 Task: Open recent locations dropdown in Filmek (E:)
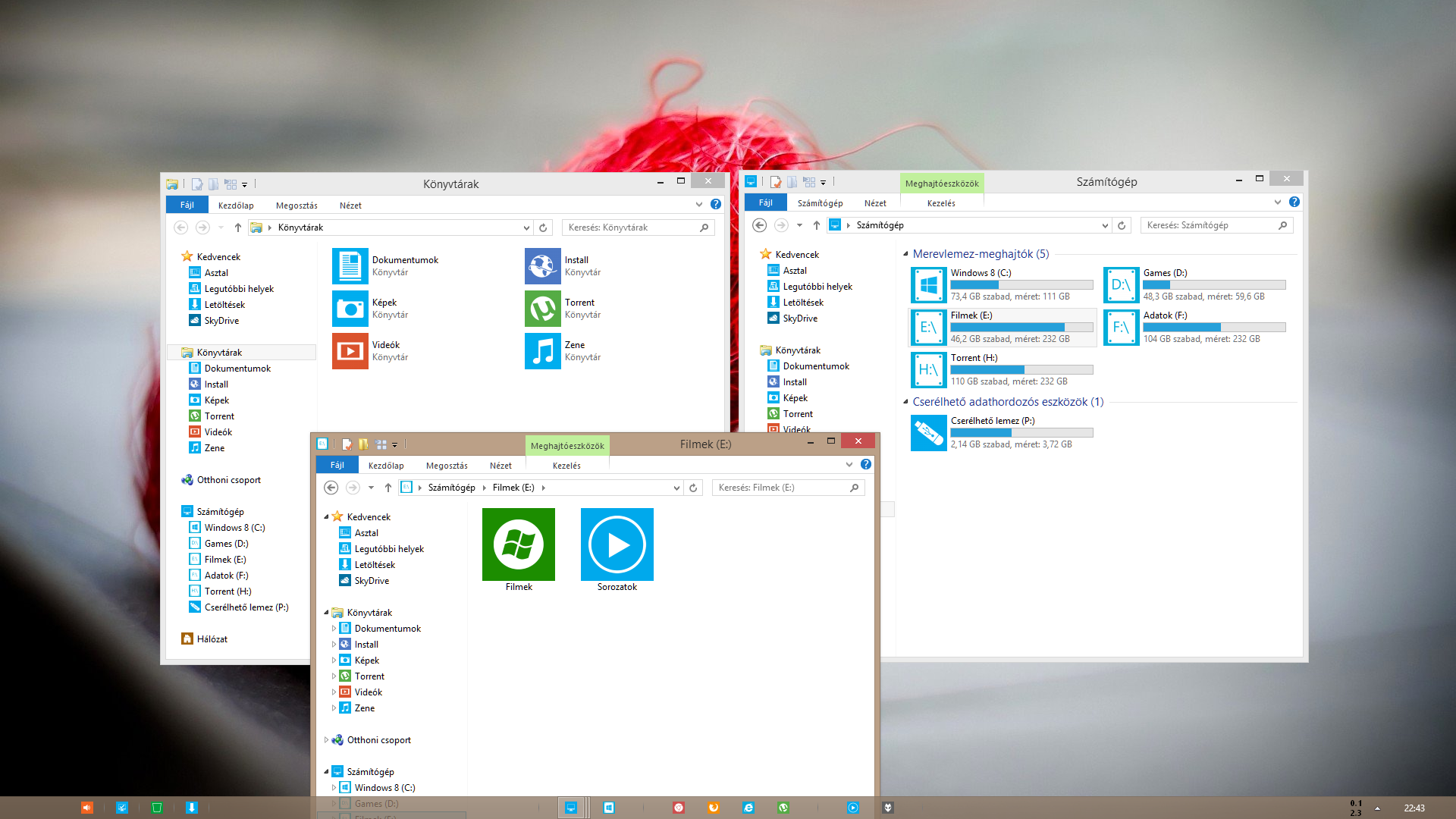click(371, 488)
